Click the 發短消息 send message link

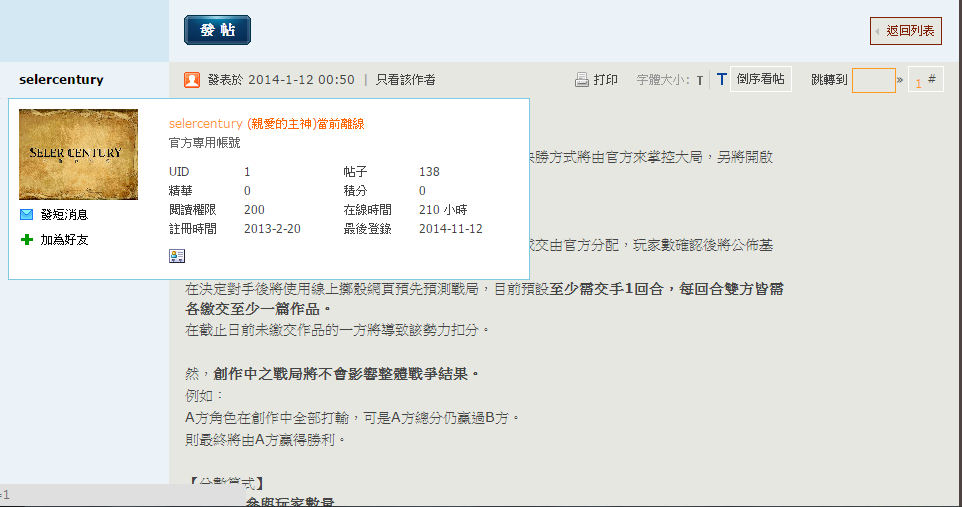pyautogui.click(x=64, y=214)
